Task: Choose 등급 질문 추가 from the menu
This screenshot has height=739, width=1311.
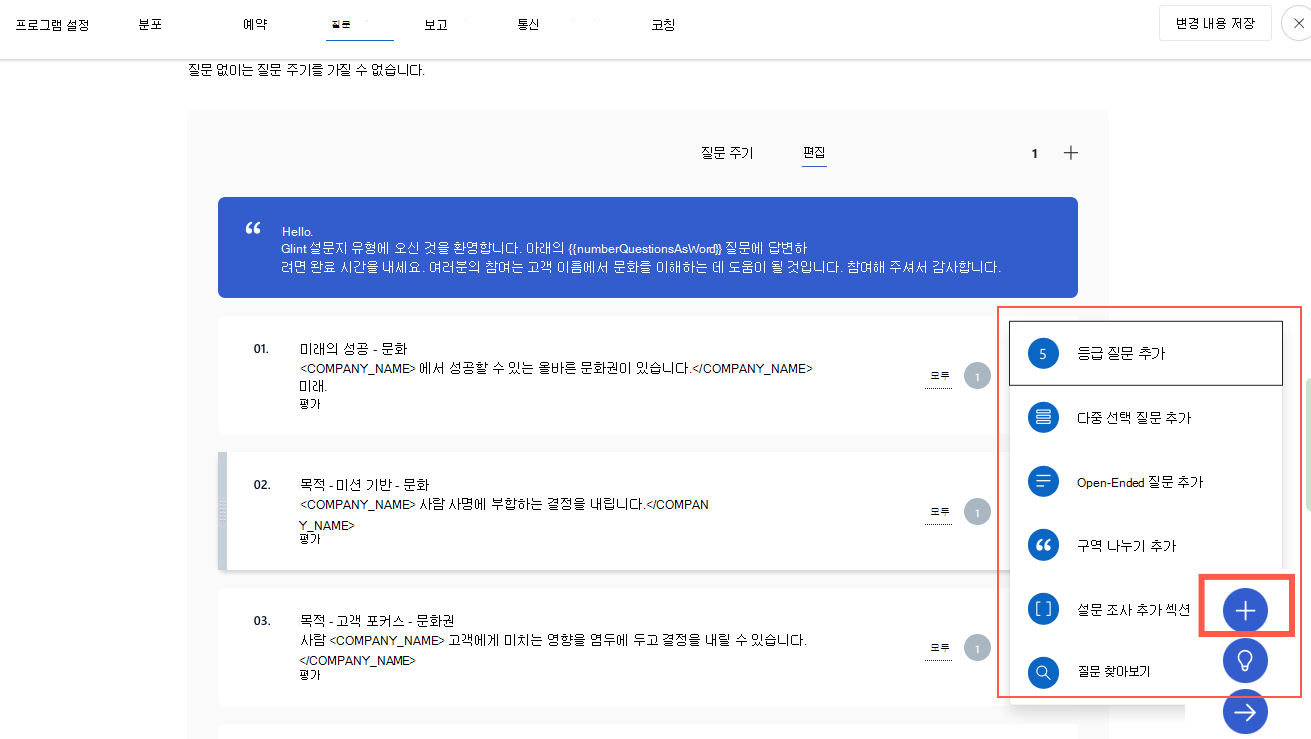Action: (x=1146, y=353)
